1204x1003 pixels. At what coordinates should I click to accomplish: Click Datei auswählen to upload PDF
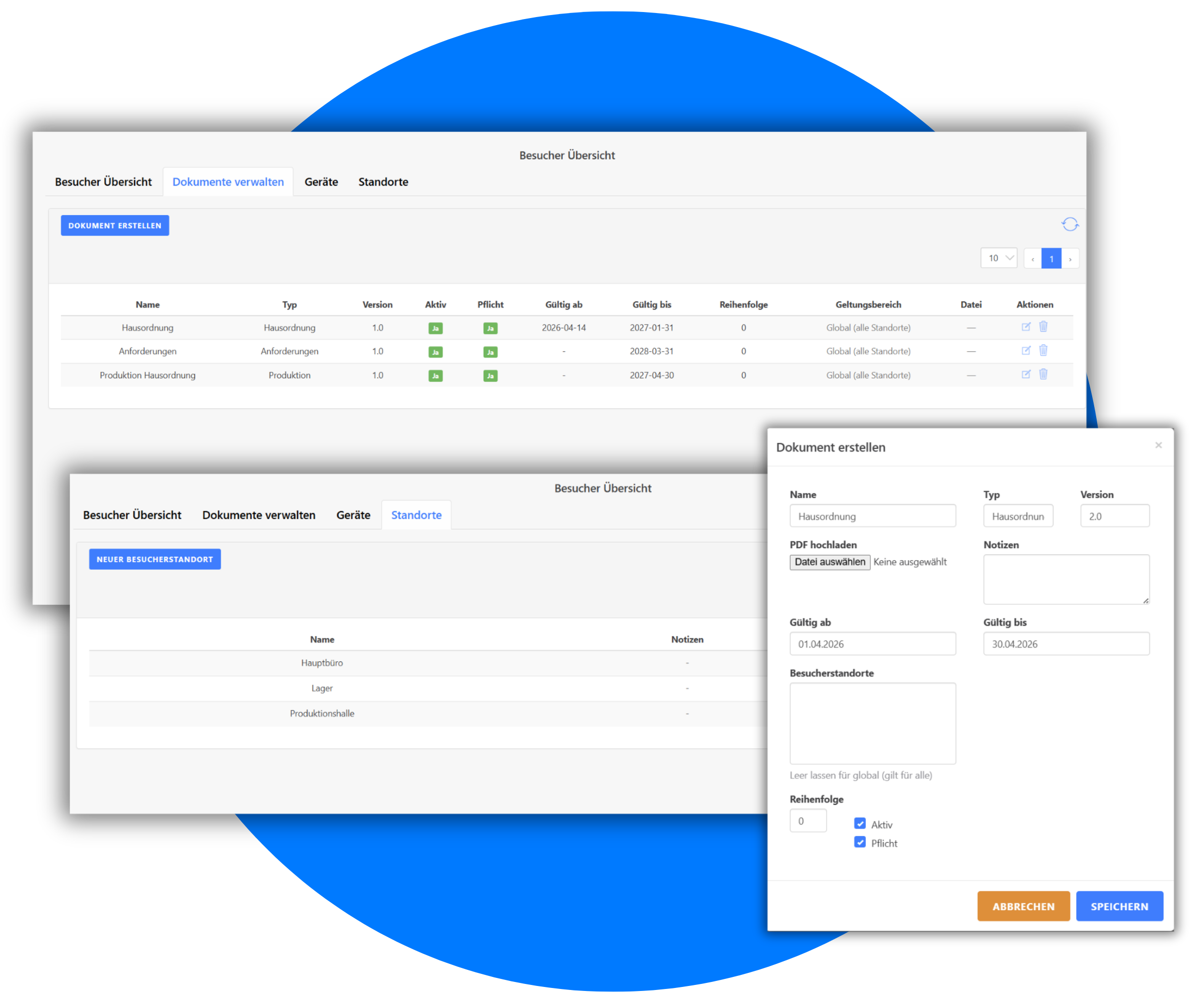tap(829, 562)
